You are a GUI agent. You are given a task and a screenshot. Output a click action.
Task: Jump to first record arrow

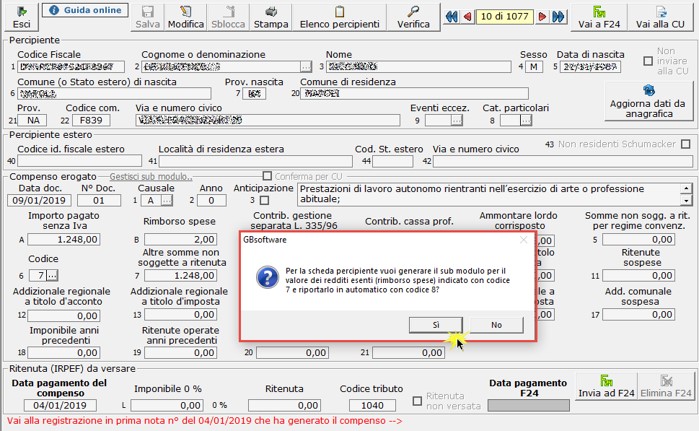pyautogui.click(x=452, y=17)
